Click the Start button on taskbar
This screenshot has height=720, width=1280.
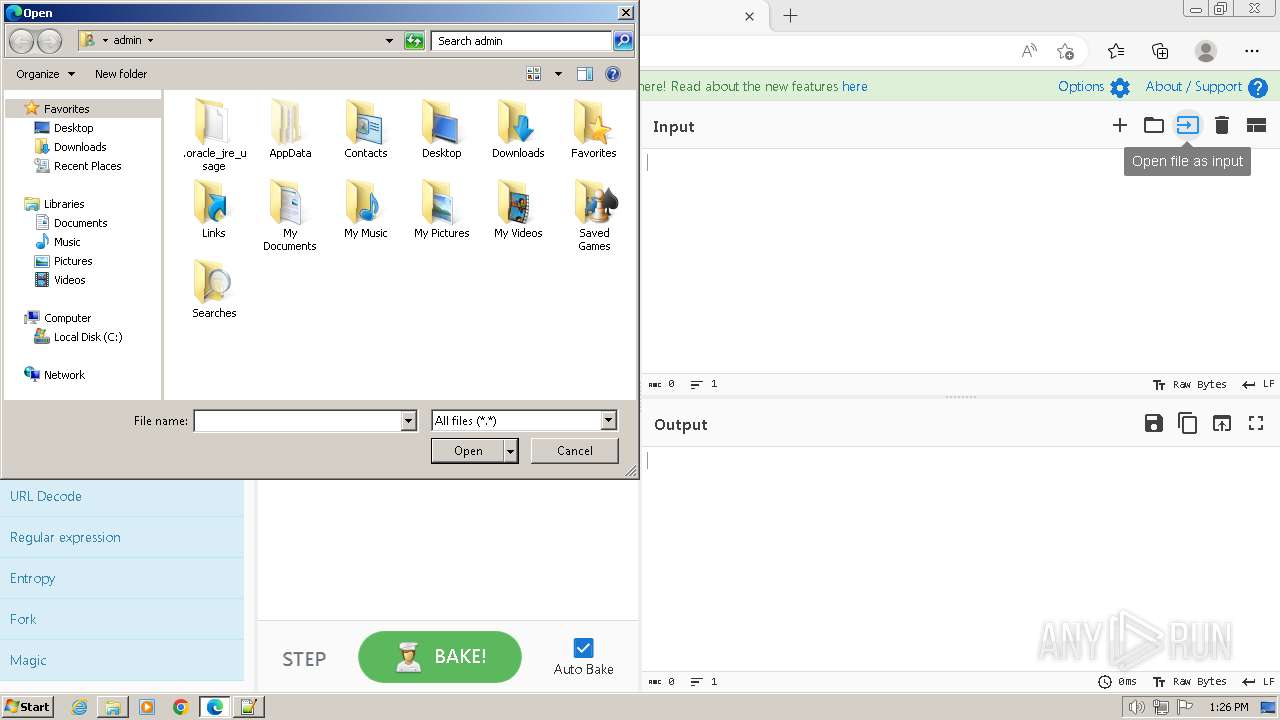(27, 707)
